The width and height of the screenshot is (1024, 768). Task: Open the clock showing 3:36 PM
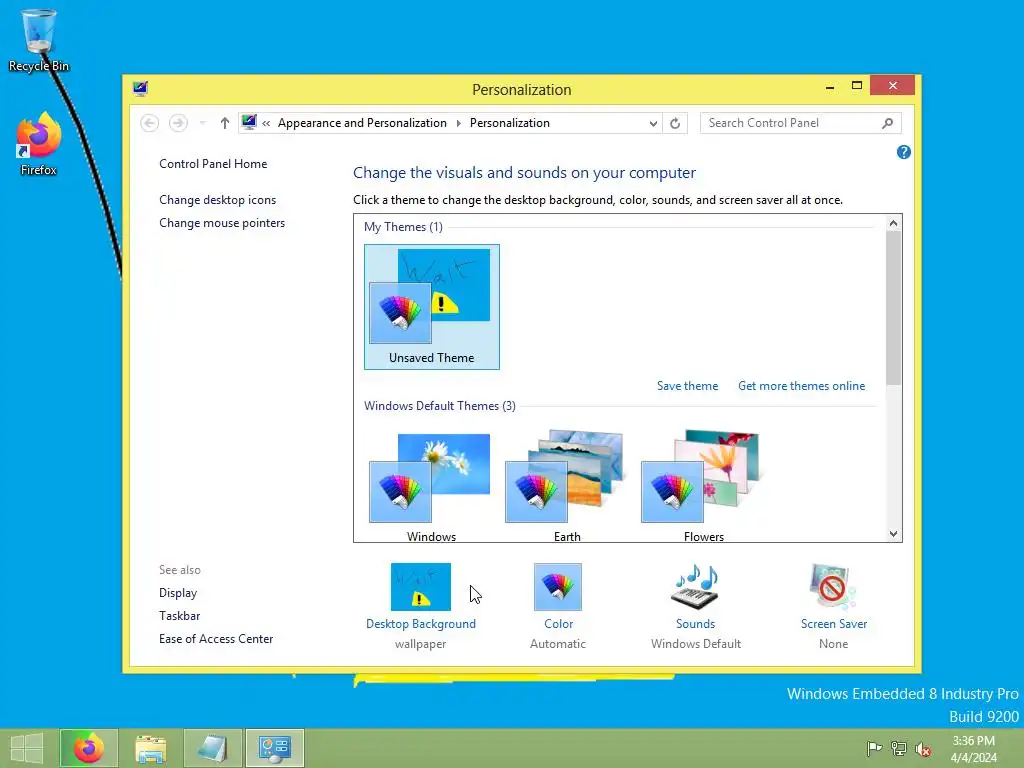(974, 749)
